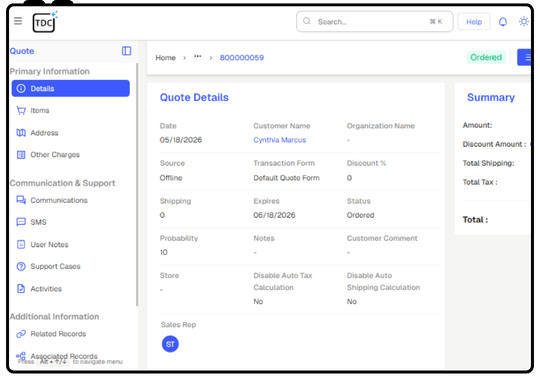Click the sidebar scrollbar

[137, 184]
